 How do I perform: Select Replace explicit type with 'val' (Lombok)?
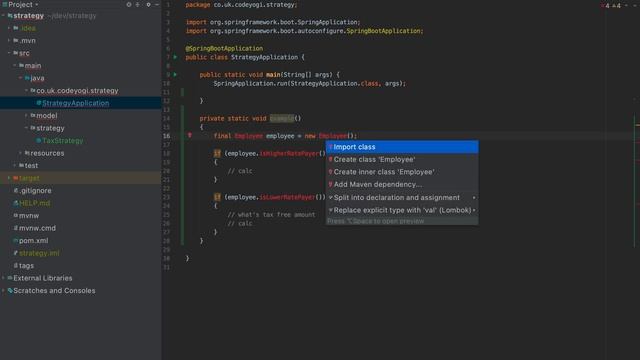(402, 210)
